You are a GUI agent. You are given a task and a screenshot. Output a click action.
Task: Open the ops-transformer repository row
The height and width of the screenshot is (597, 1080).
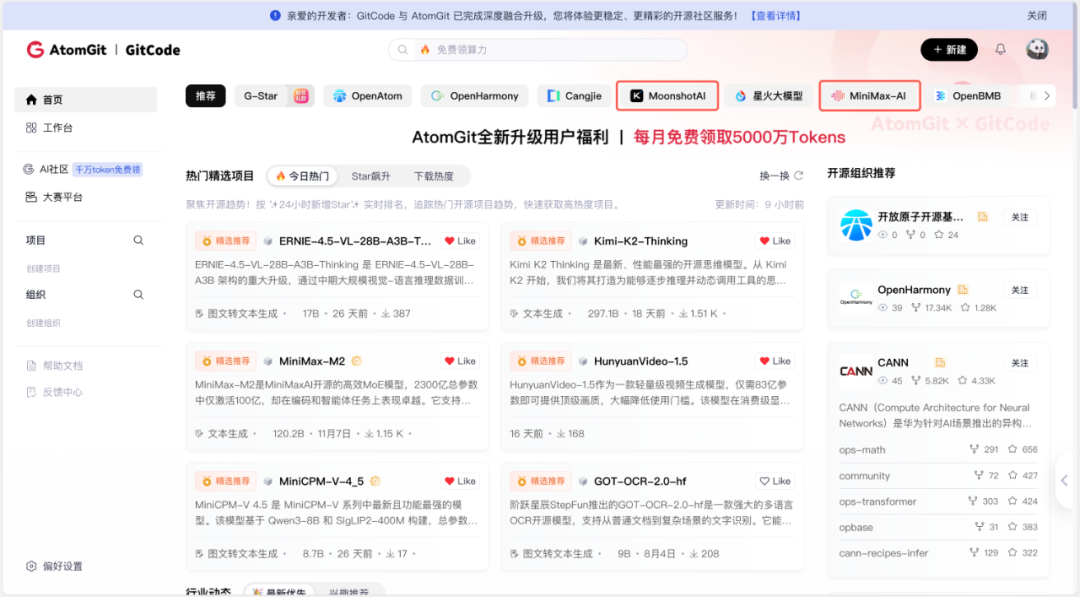click(x=938, y=501)
